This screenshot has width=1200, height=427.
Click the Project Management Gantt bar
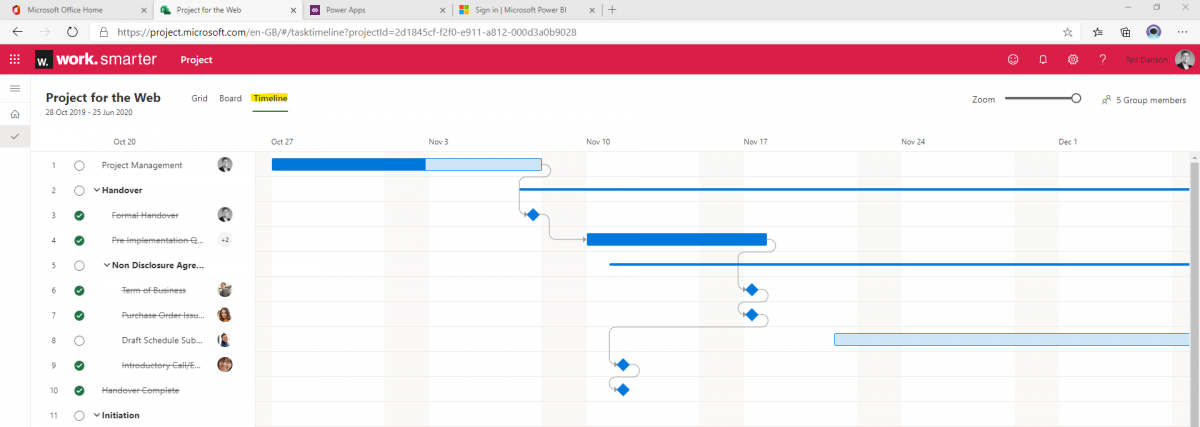coord(406,164)
